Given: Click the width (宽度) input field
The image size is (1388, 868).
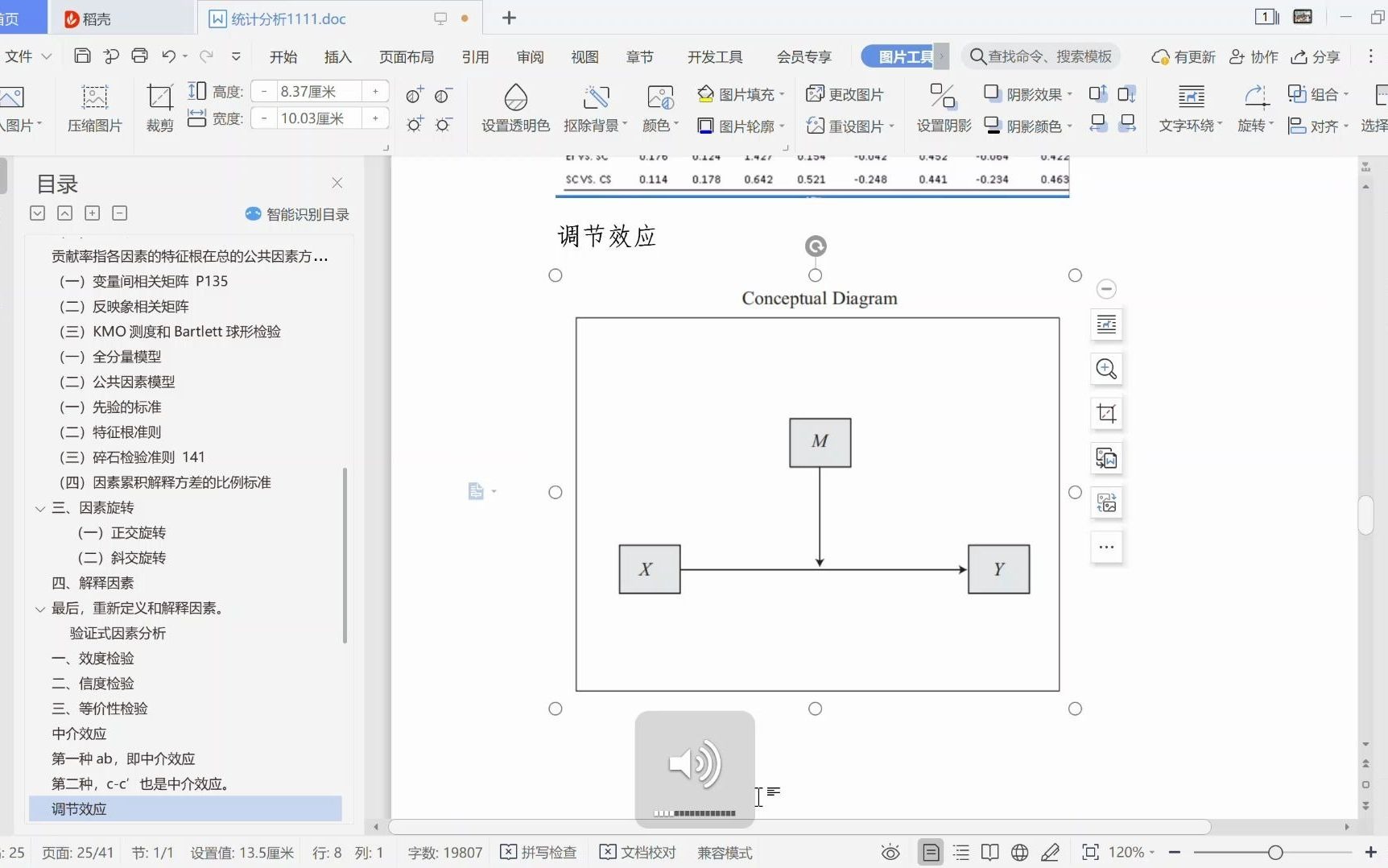Looking at the screenshot, I should point(319,118).
